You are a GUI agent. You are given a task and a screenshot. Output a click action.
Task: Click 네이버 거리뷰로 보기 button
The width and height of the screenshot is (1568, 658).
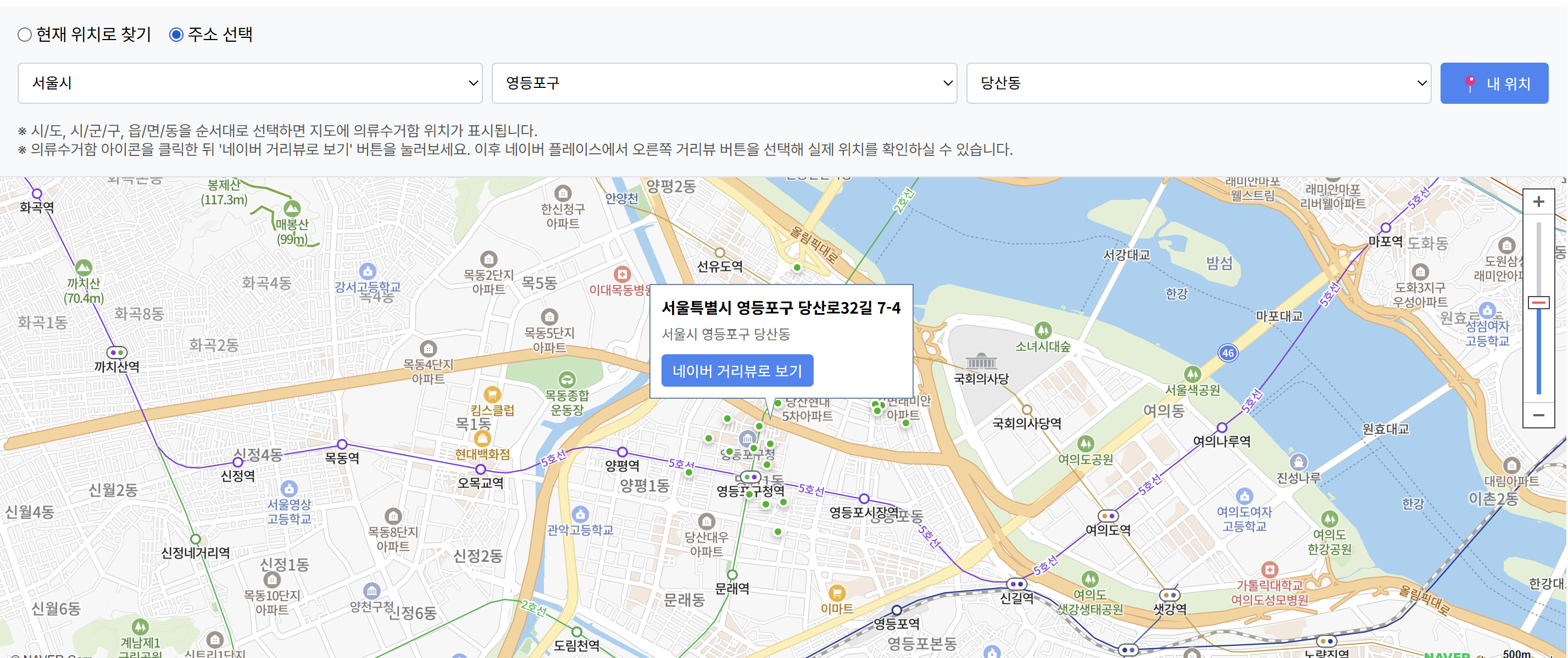(737, 370)
